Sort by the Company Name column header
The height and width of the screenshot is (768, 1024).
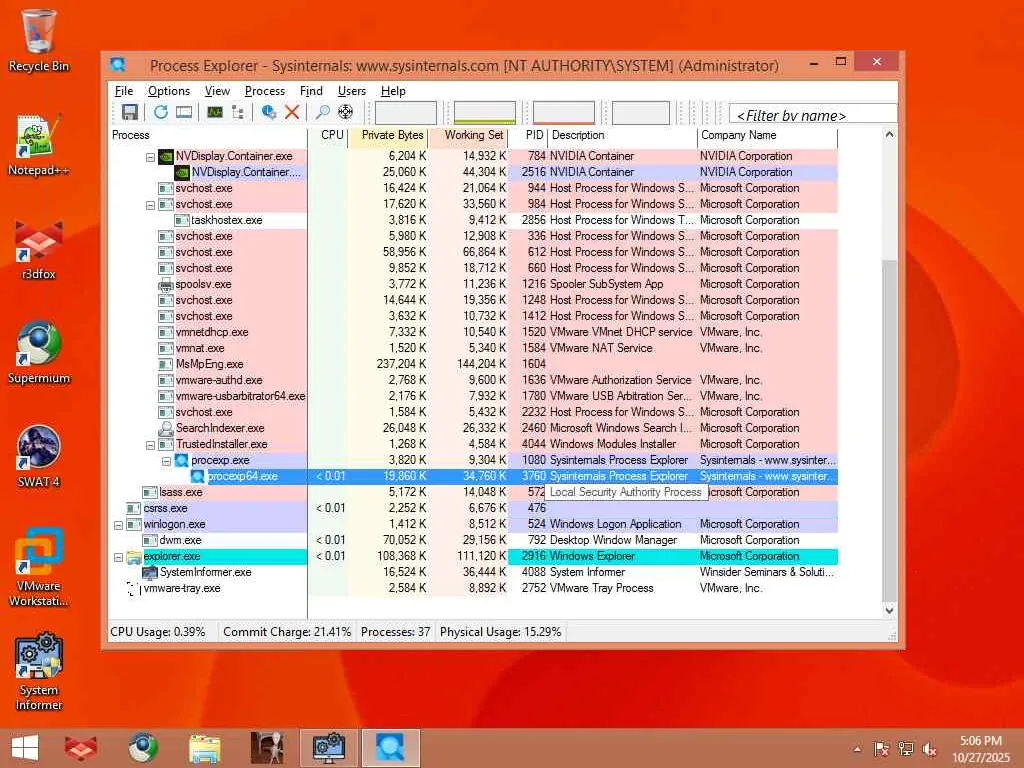point(767,135)
